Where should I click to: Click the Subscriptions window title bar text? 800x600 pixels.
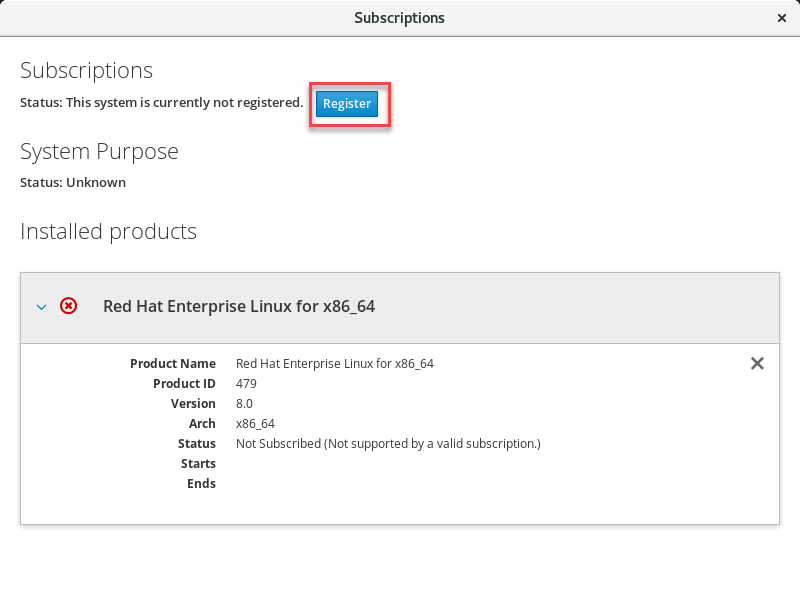(399, 18)
